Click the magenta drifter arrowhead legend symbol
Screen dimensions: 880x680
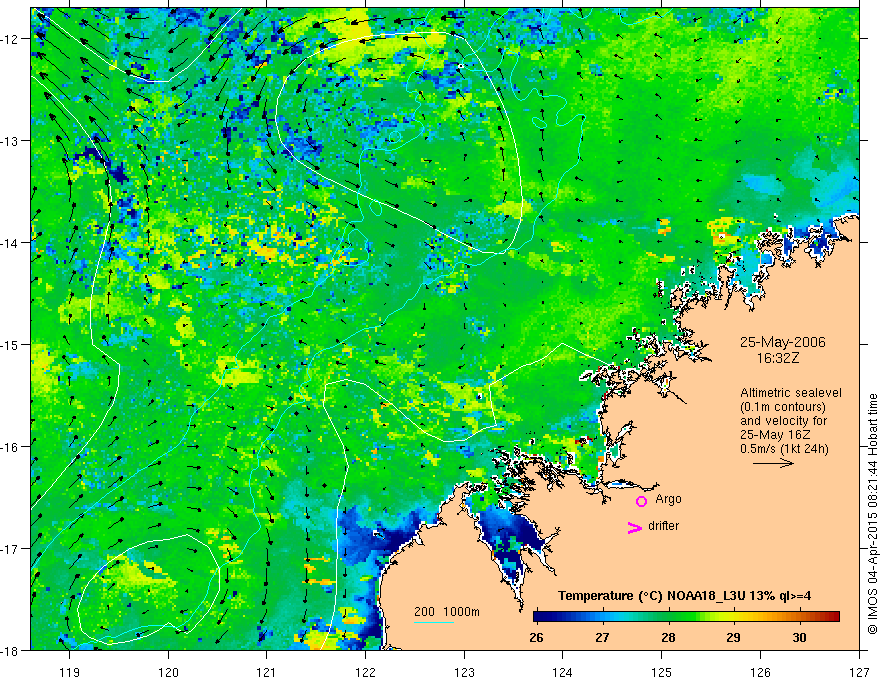635,527
